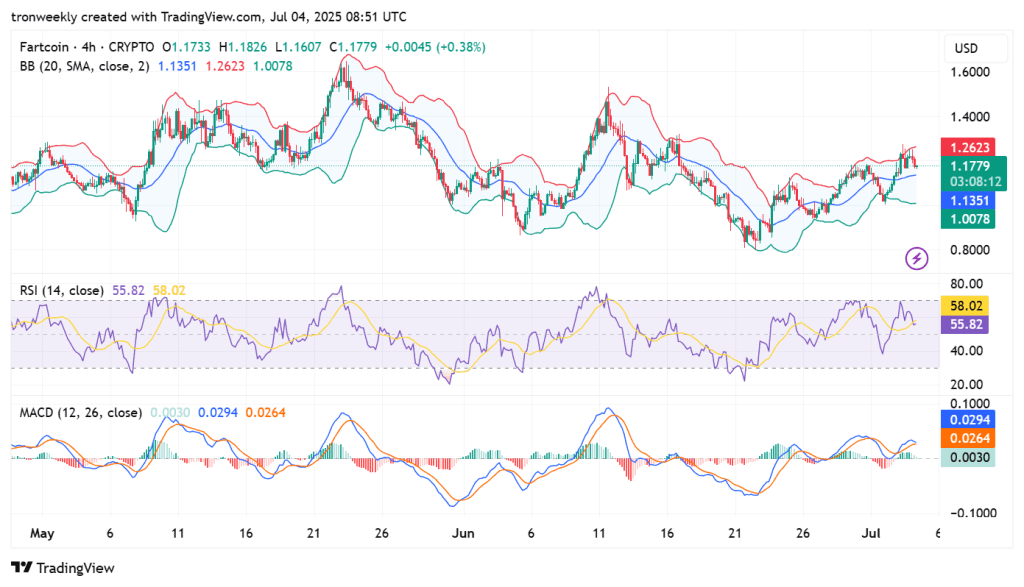Click the purple lightning bolt icon

916,259
